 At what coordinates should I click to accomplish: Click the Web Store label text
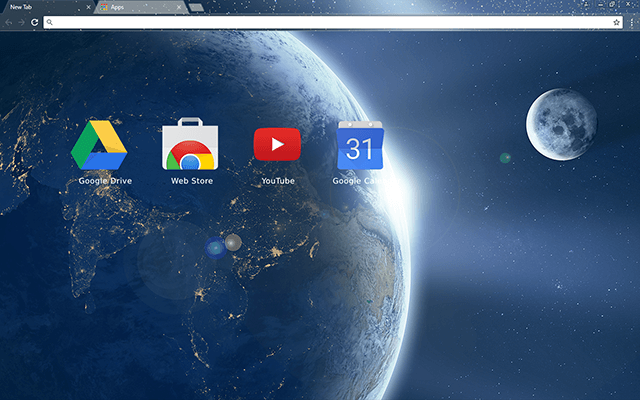point(190,181)
